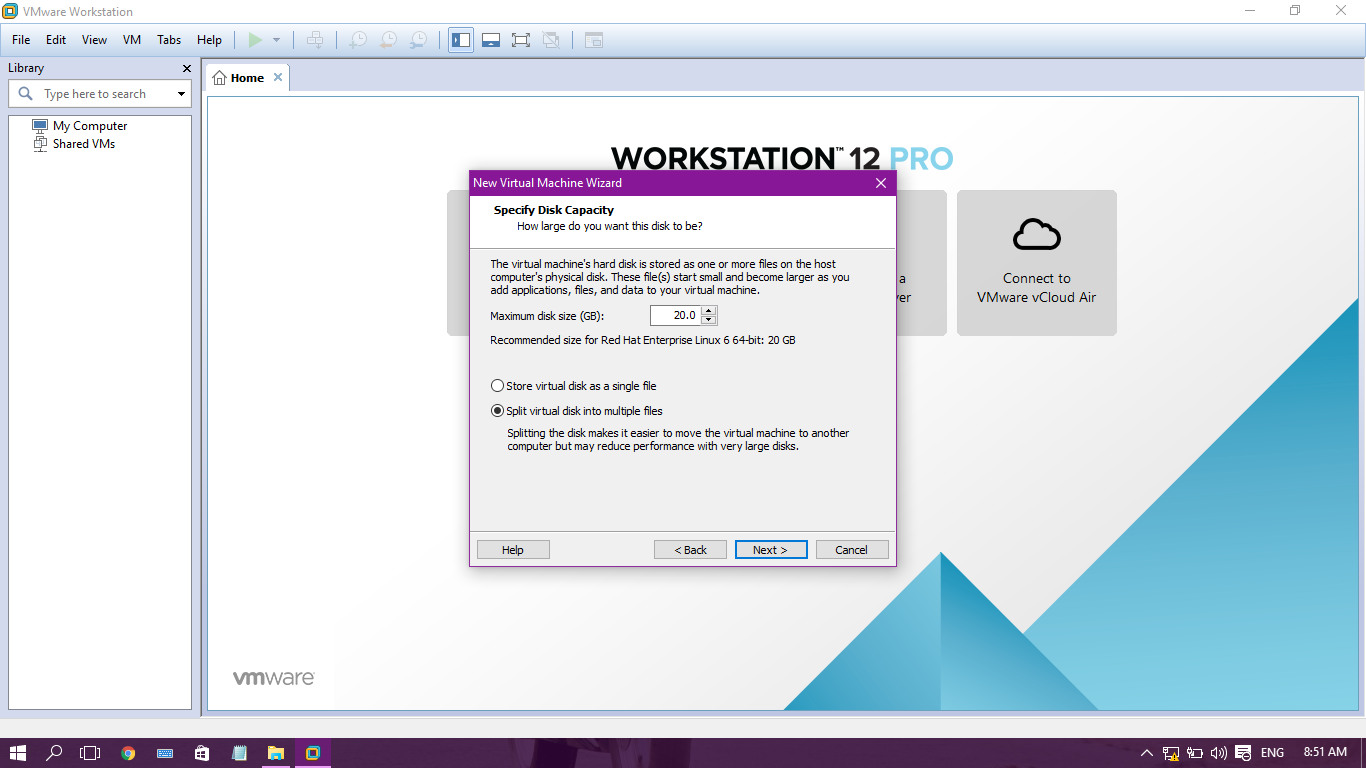
Task: Toggle the Library sidebar panel icon
Action: pos(461,40)
